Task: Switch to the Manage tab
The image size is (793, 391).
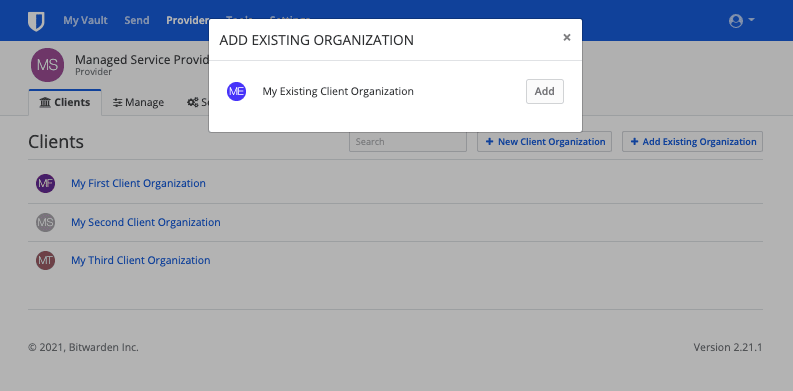Action: click(139, 102)
